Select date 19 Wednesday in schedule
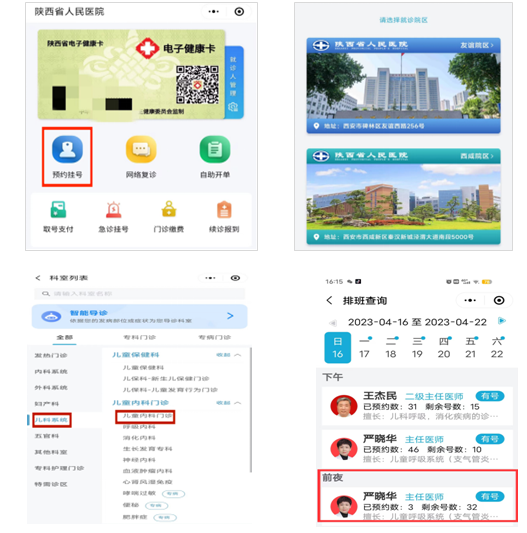The height and width of the screenshot is (533, 527). click(417, 347)
